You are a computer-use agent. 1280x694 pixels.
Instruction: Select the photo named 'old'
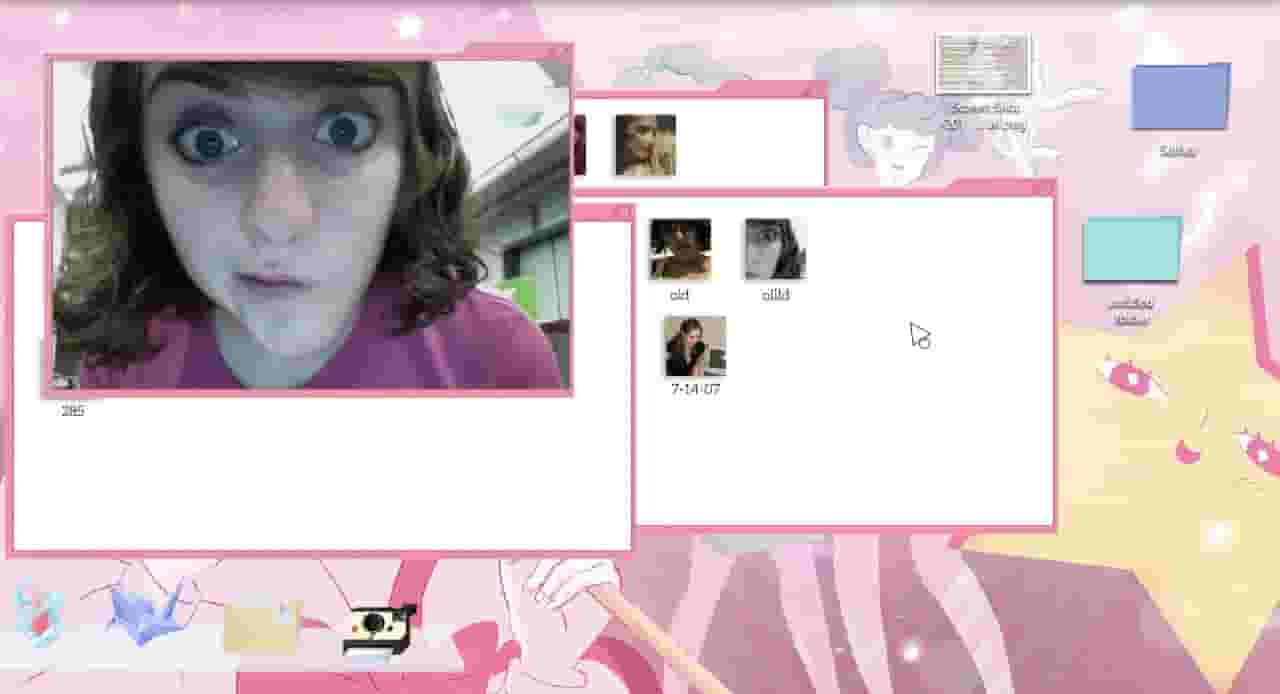681,249
